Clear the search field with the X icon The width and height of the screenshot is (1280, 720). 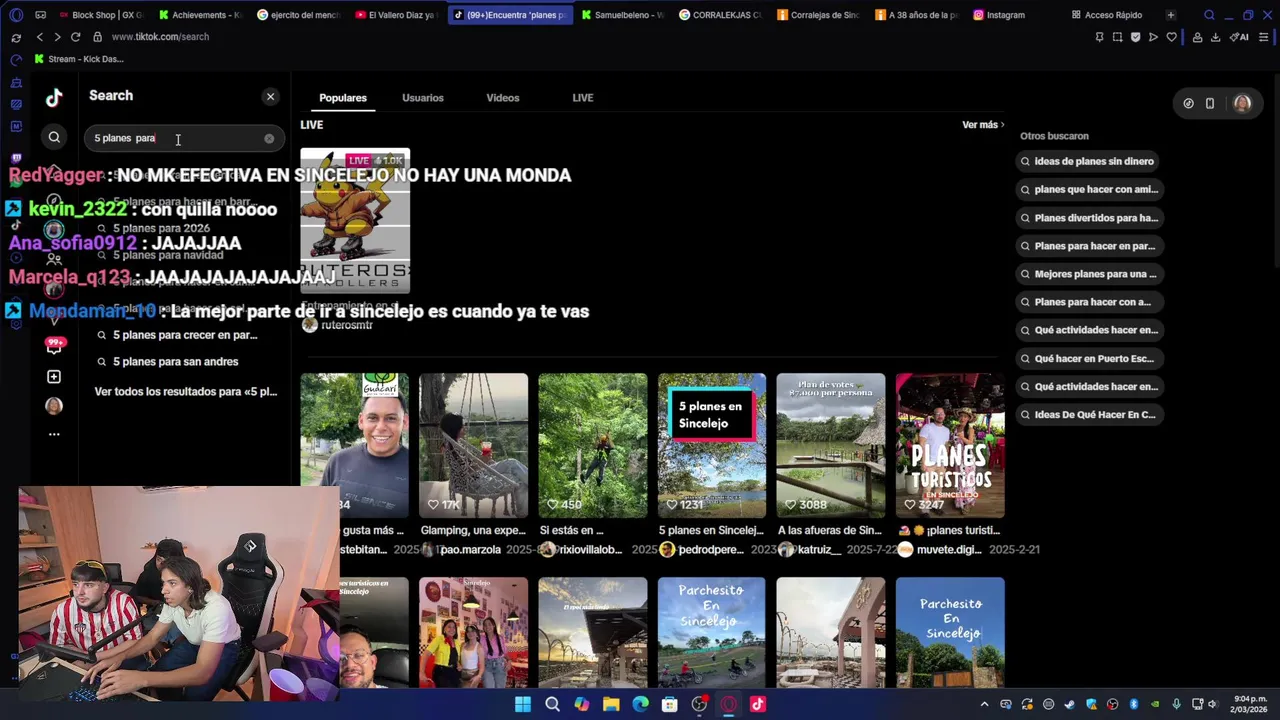269,139
